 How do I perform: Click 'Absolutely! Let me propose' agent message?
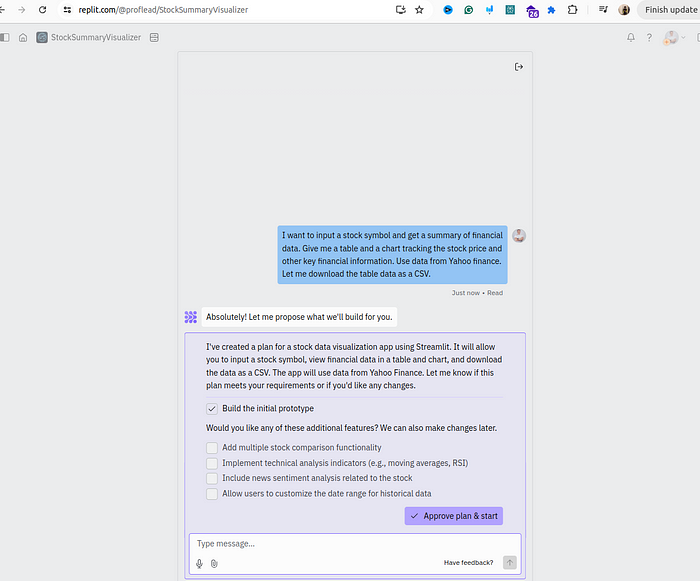299,317
